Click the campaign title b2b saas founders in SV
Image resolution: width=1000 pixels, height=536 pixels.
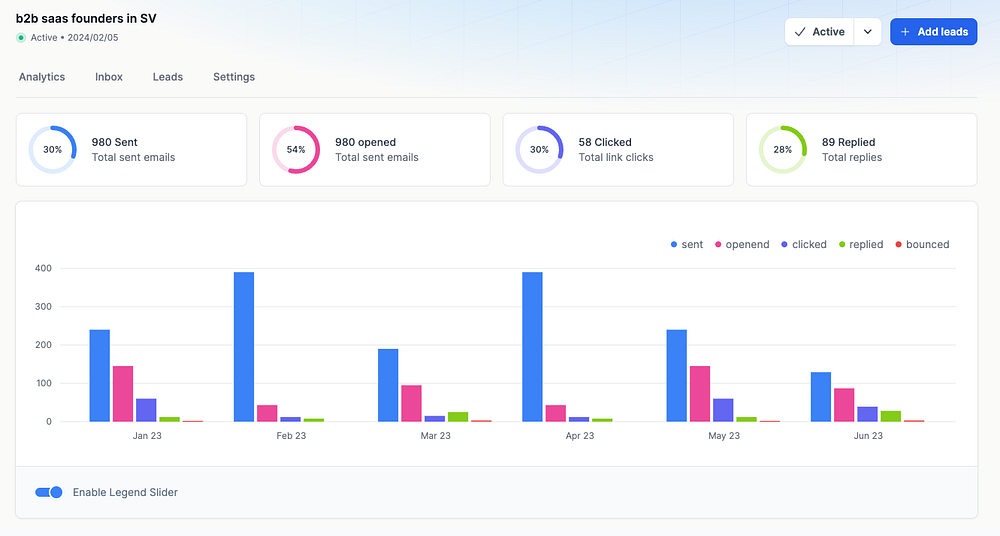pyautogui.click(x=86, y=19)
